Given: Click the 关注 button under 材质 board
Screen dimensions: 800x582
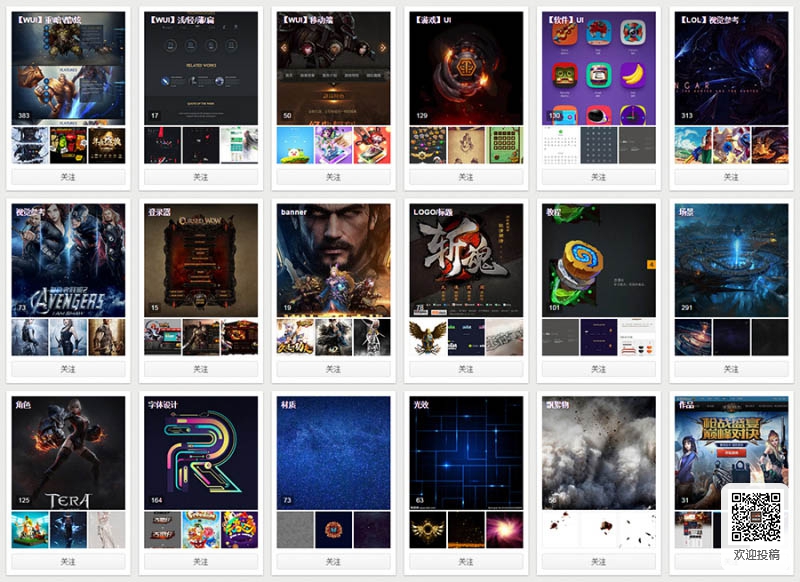Looking at the screenshot, I should [334, 562].
